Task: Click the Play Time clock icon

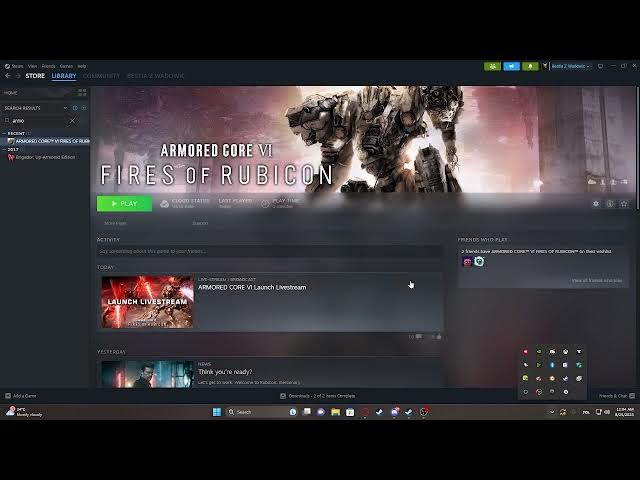Action: pyautogui.click(x=265, y=204)
